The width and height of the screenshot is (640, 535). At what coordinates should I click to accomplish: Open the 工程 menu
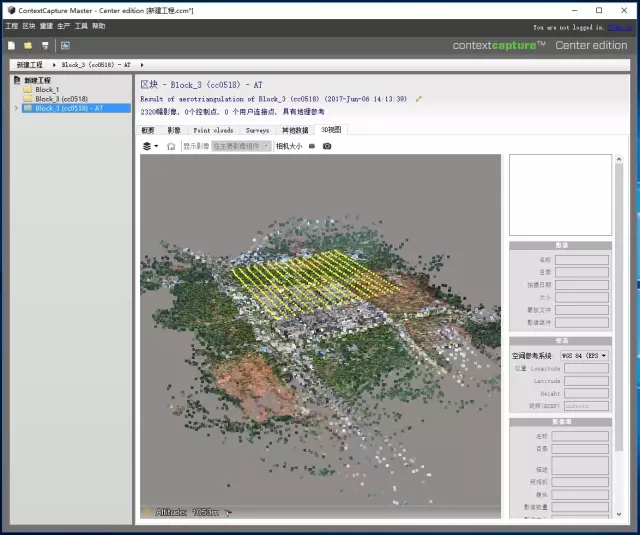point(11,26)
